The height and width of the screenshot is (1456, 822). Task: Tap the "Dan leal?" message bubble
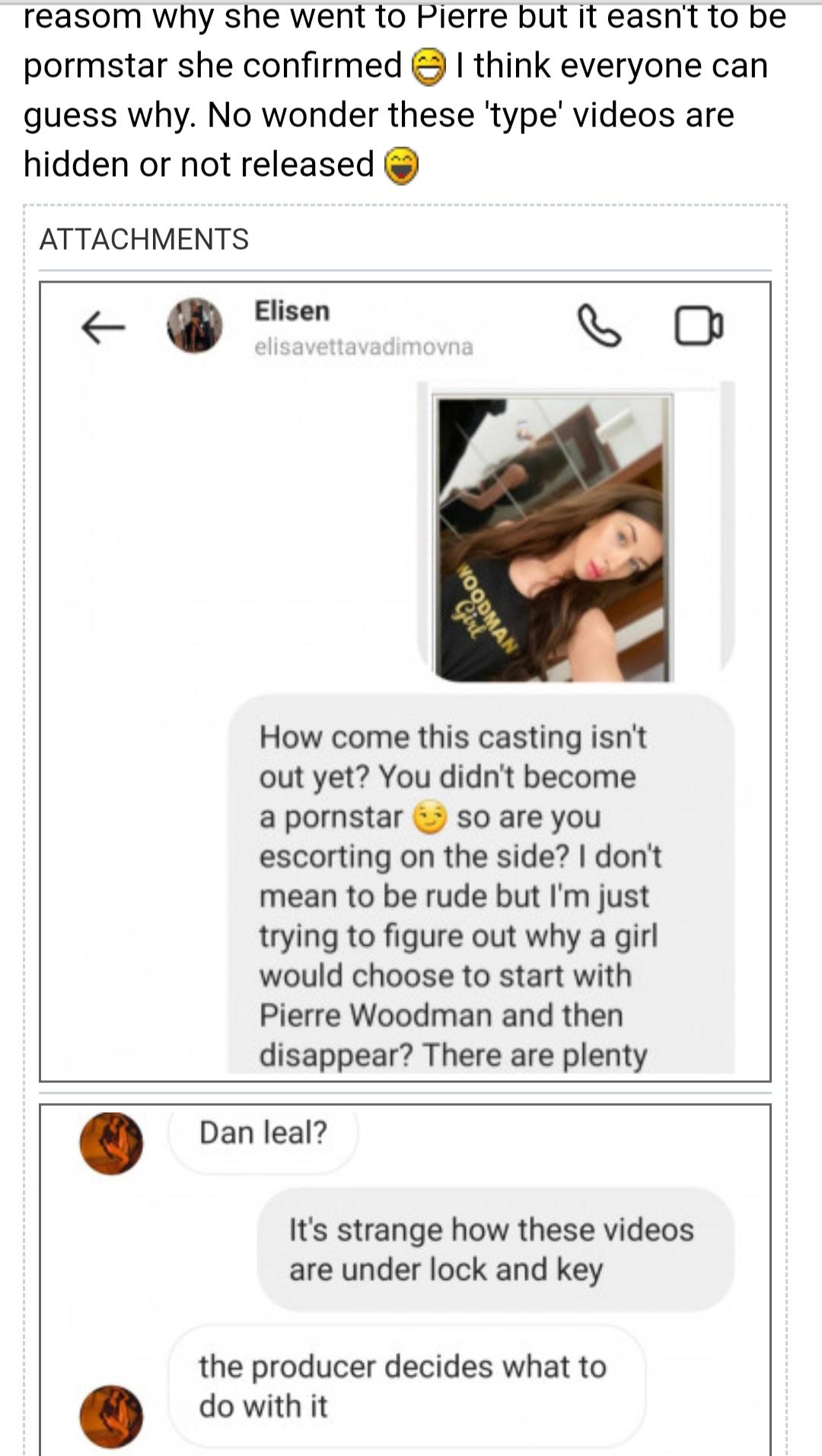click(x=263, y=1133)
